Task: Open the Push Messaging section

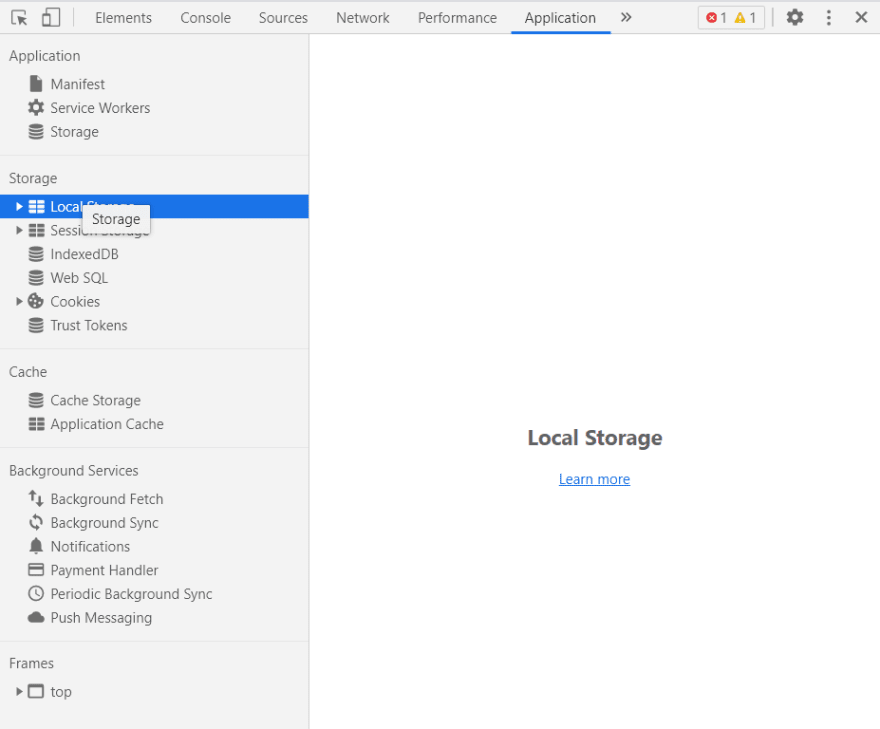Action: (x=100, y=617)
